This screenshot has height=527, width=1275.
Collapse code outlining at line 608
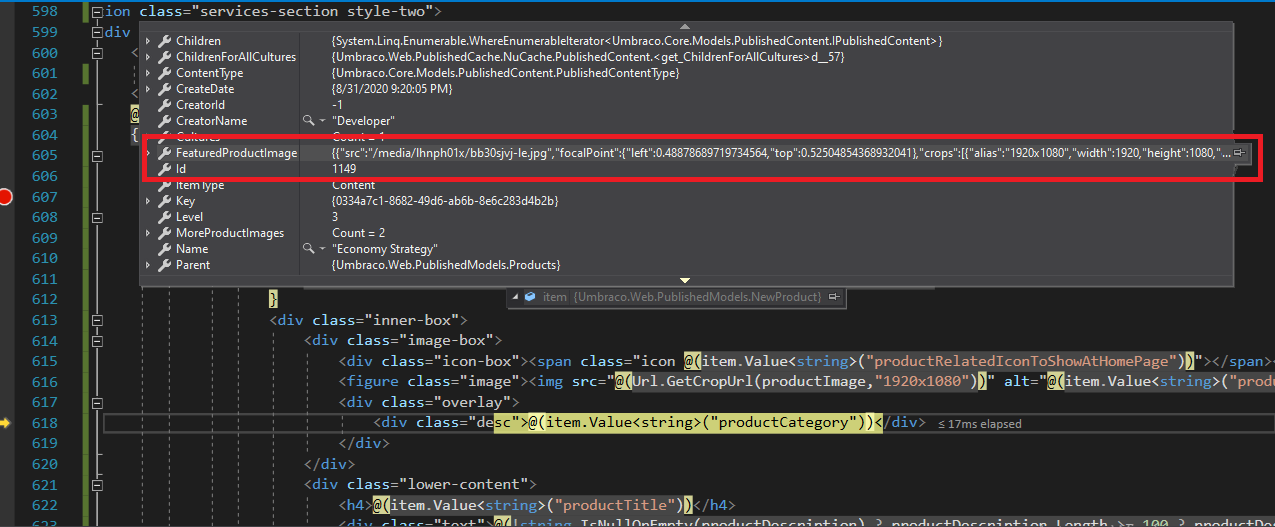click(97, 218)
